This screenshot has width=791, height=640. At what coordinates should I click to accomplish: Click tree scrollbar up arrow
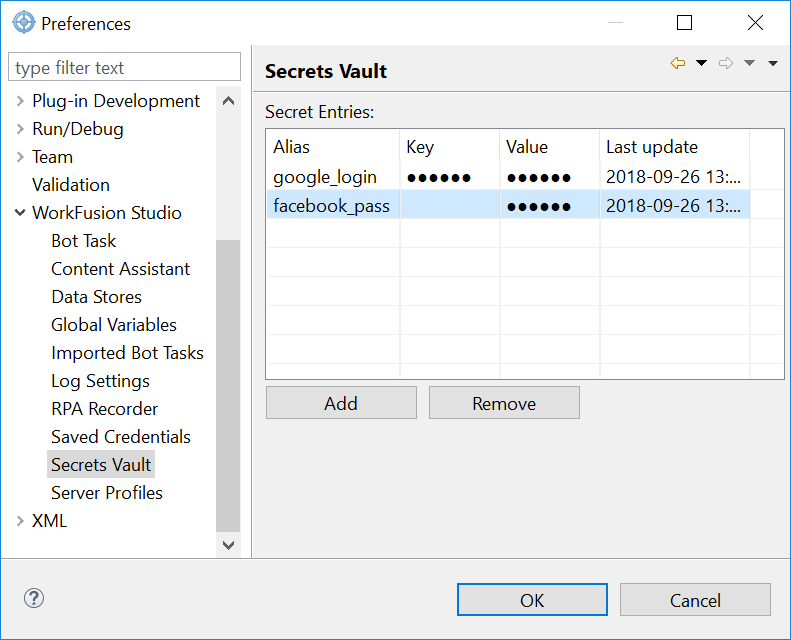228,101
